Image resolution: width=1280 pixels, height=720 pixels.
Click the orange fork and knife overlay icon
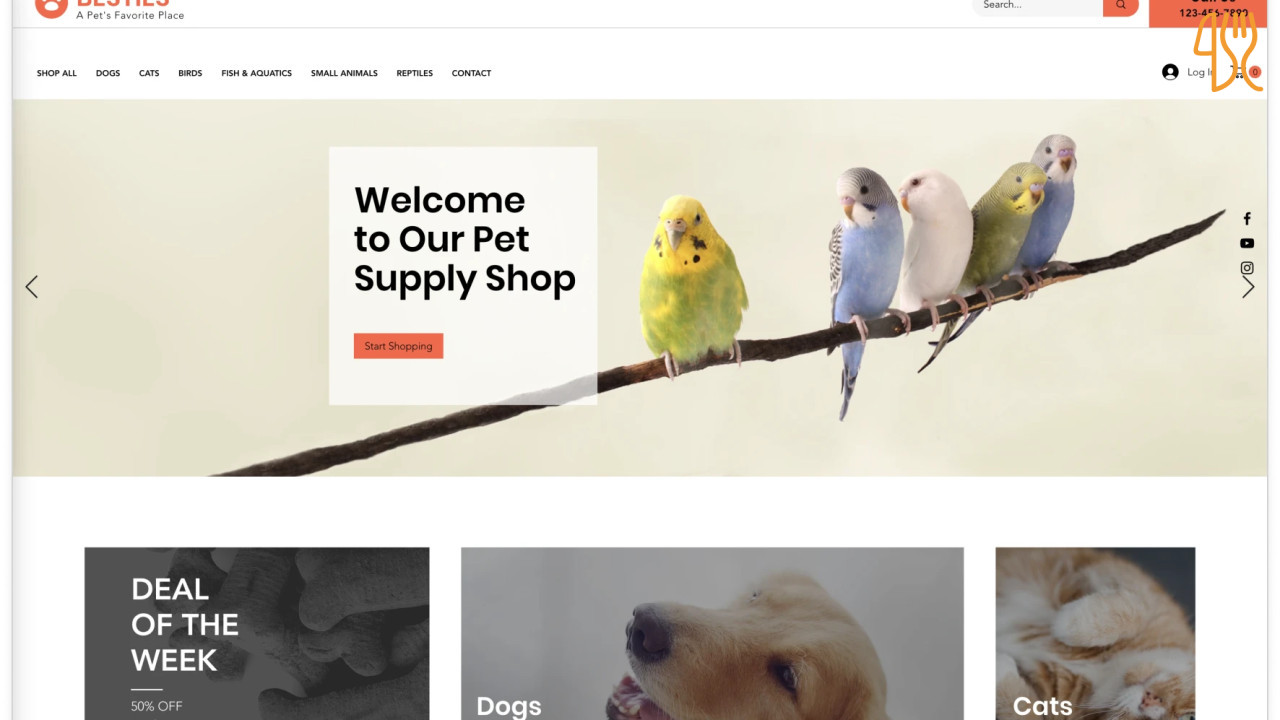coord(1227,50)
